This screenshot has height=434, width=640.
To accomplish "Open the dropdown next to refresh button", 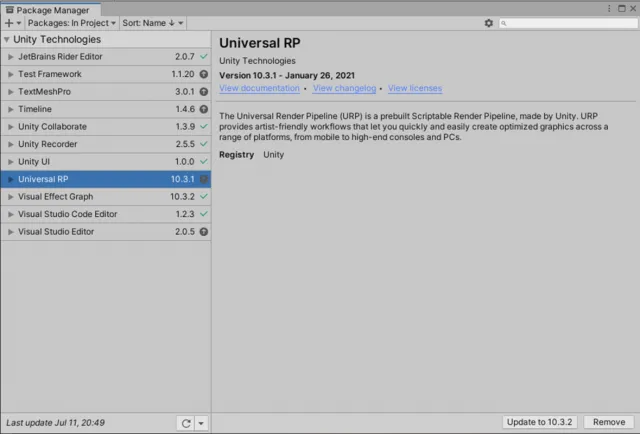I will tap(201, 423).
